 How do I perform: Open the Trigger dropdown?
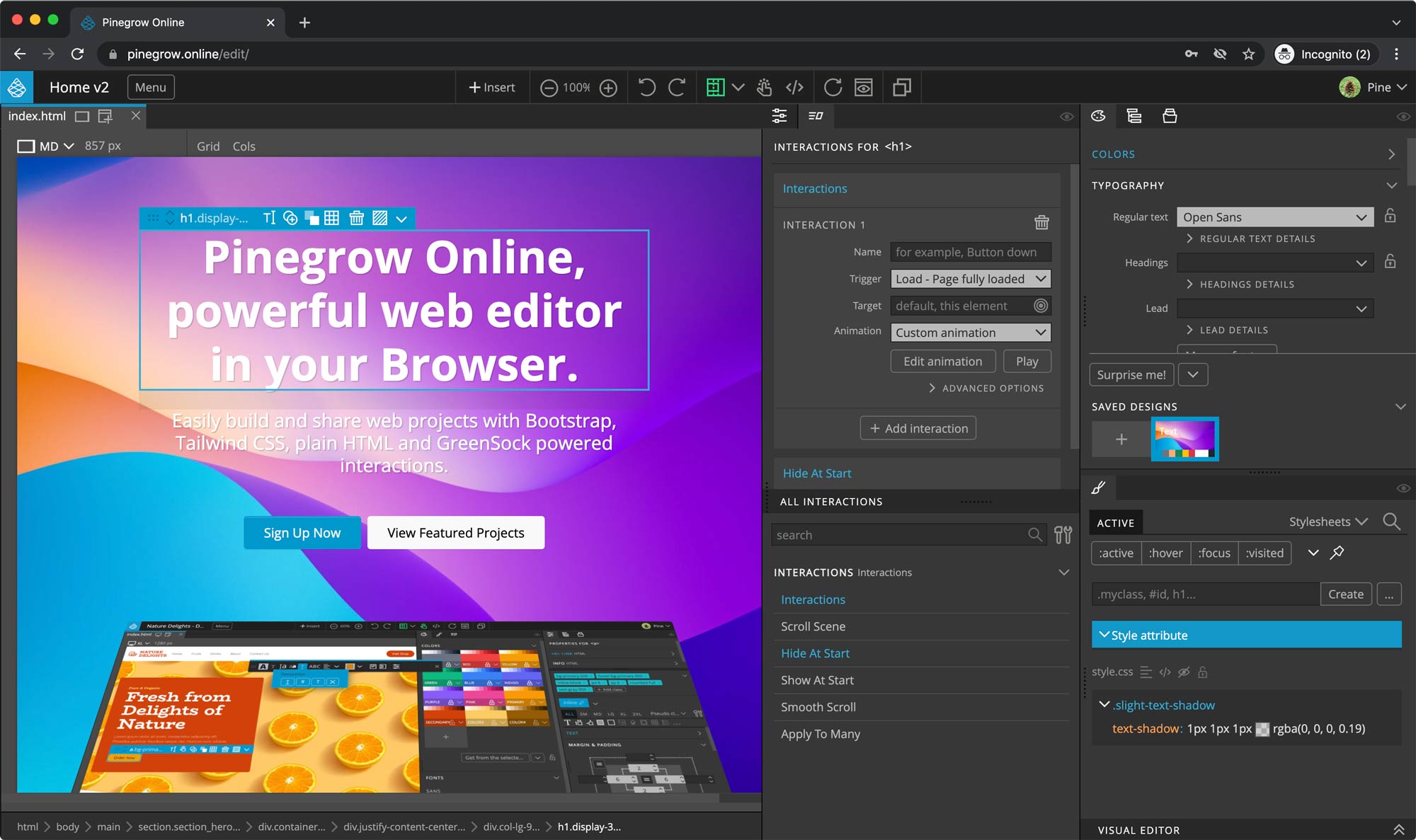[970, 279]
